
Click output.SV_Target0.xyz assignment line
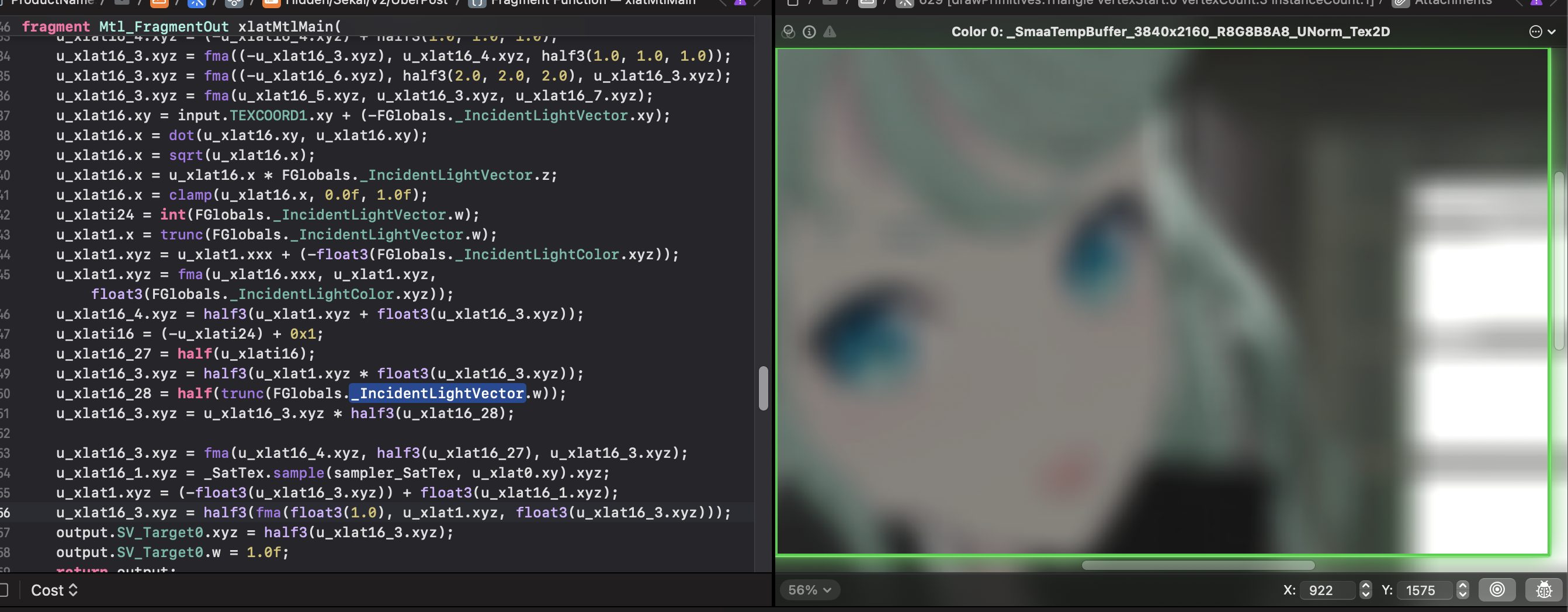pyautogui.click(x=255, y=533)
